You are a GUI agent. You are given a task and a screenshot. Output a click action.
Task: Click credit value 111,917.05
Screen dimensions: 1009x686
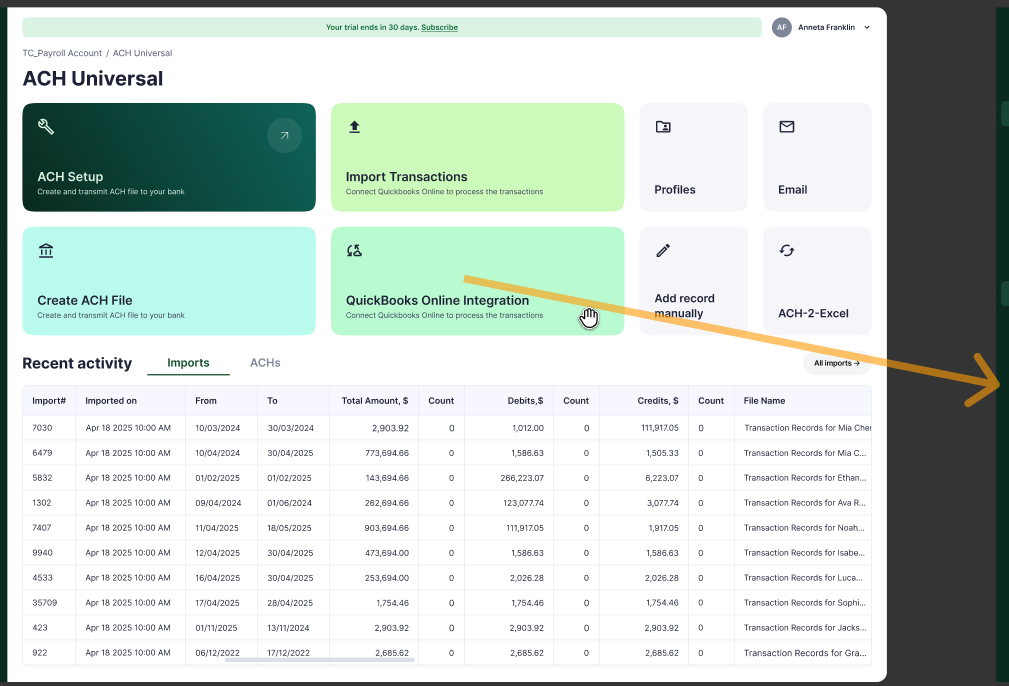point(660,428)
